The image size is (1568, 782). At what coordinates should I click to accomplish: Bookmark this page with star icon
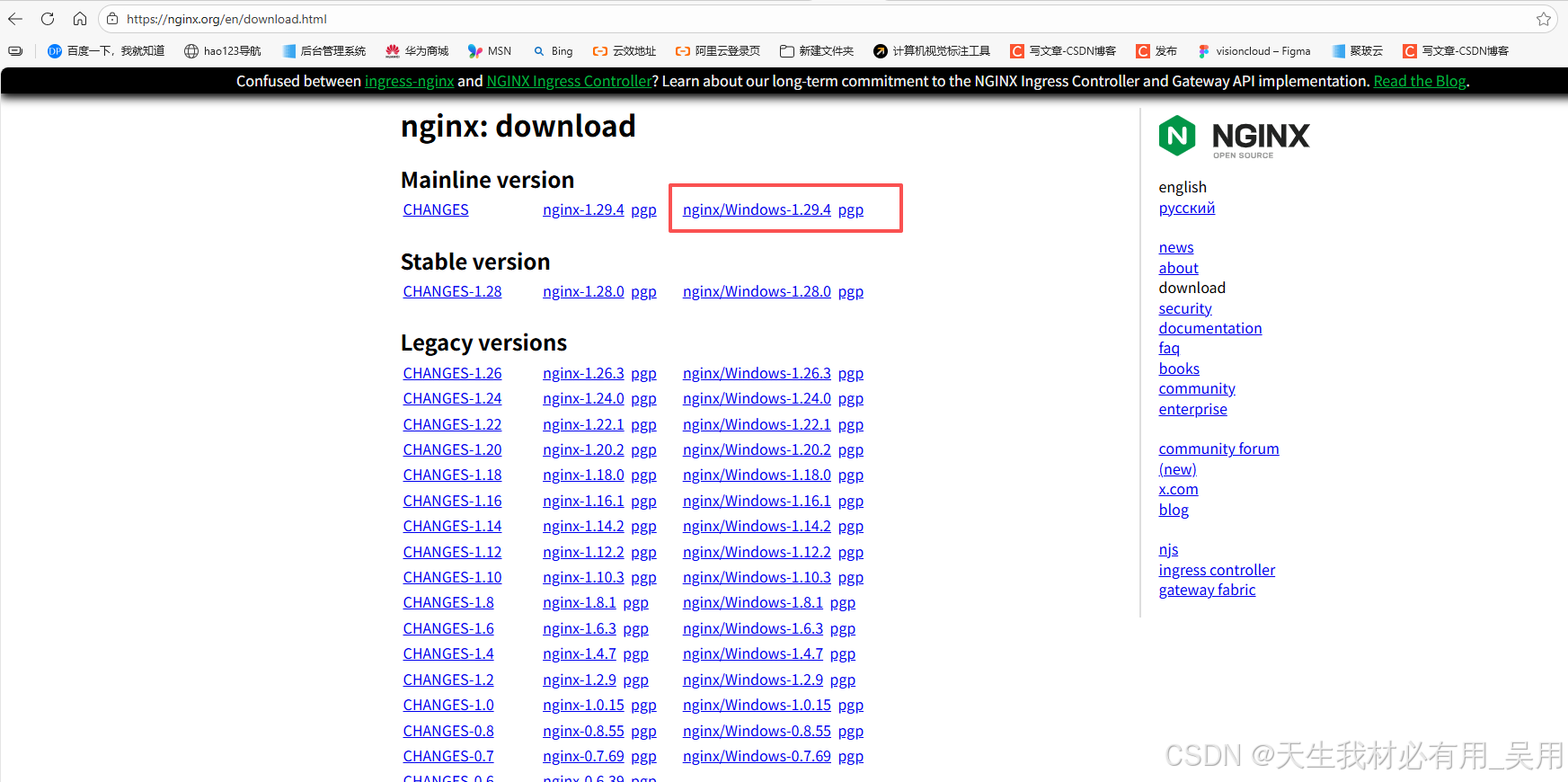(x=1544, y=19)
